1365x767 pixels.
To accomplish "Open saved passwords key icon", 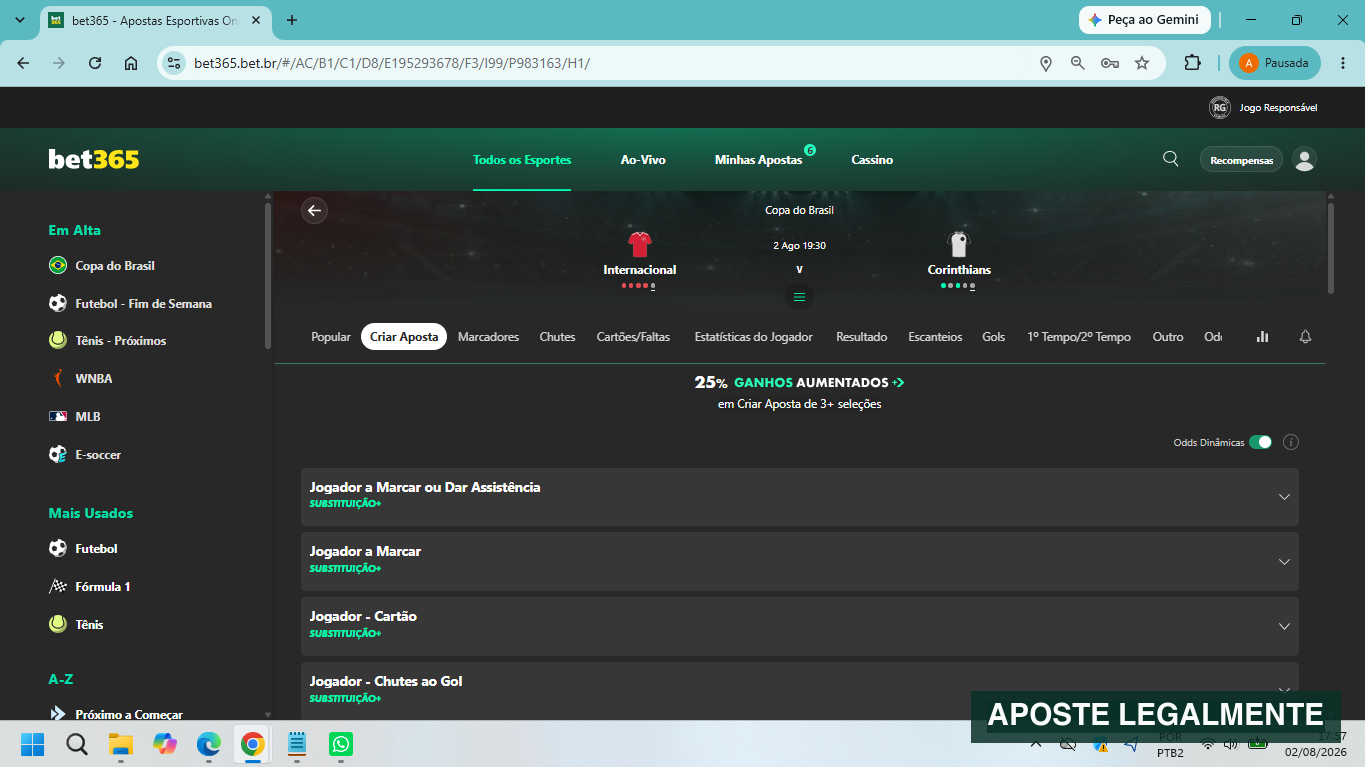I will [x=1110, y=63].
